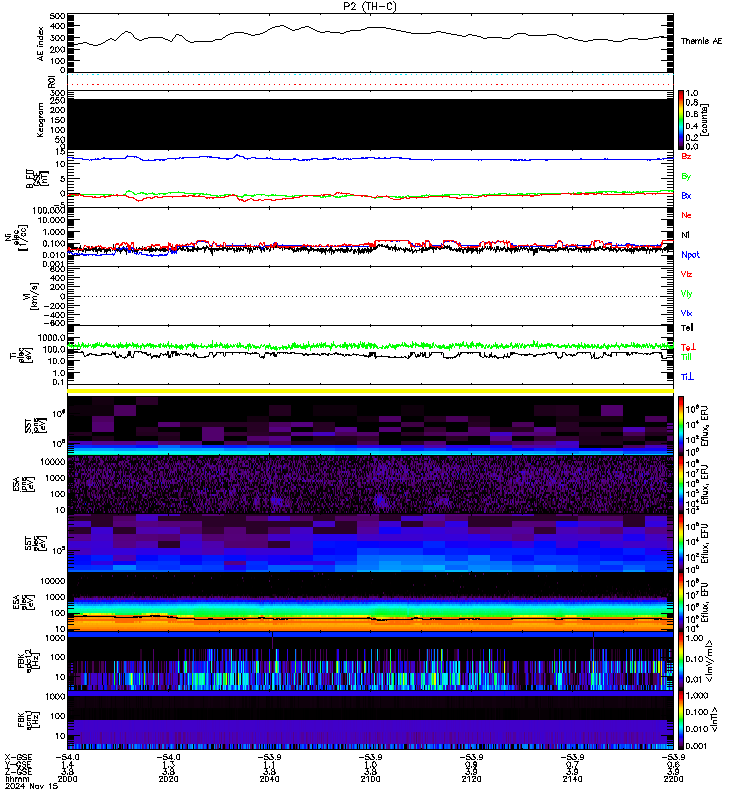
Task: Click the '2100' time tick label
Action: (x=370, y=779)
